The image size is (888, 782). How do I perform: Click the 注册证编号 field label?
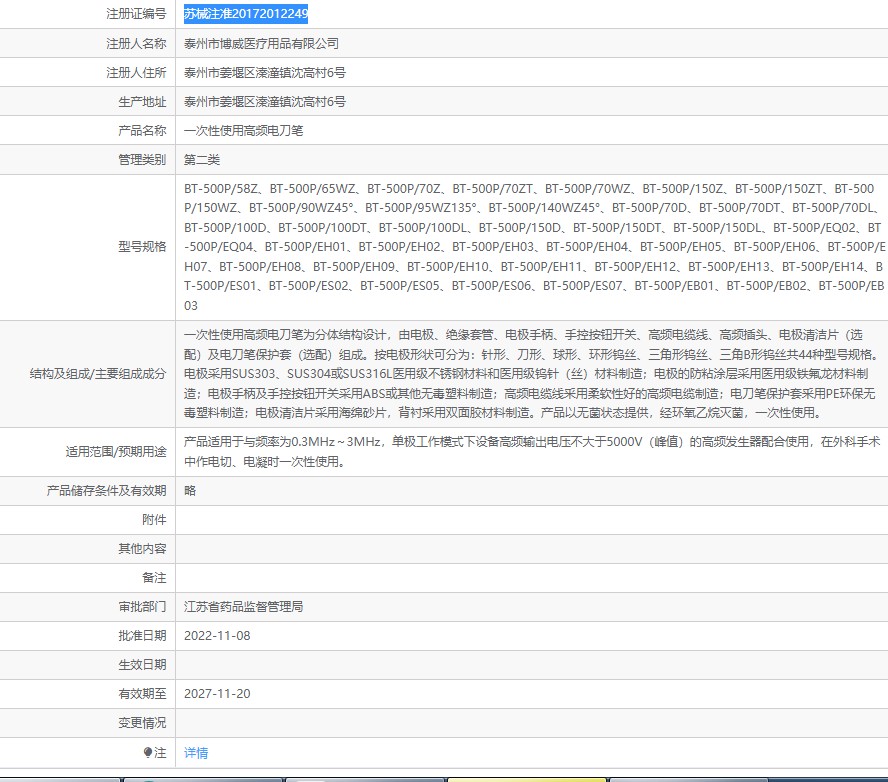136,14
